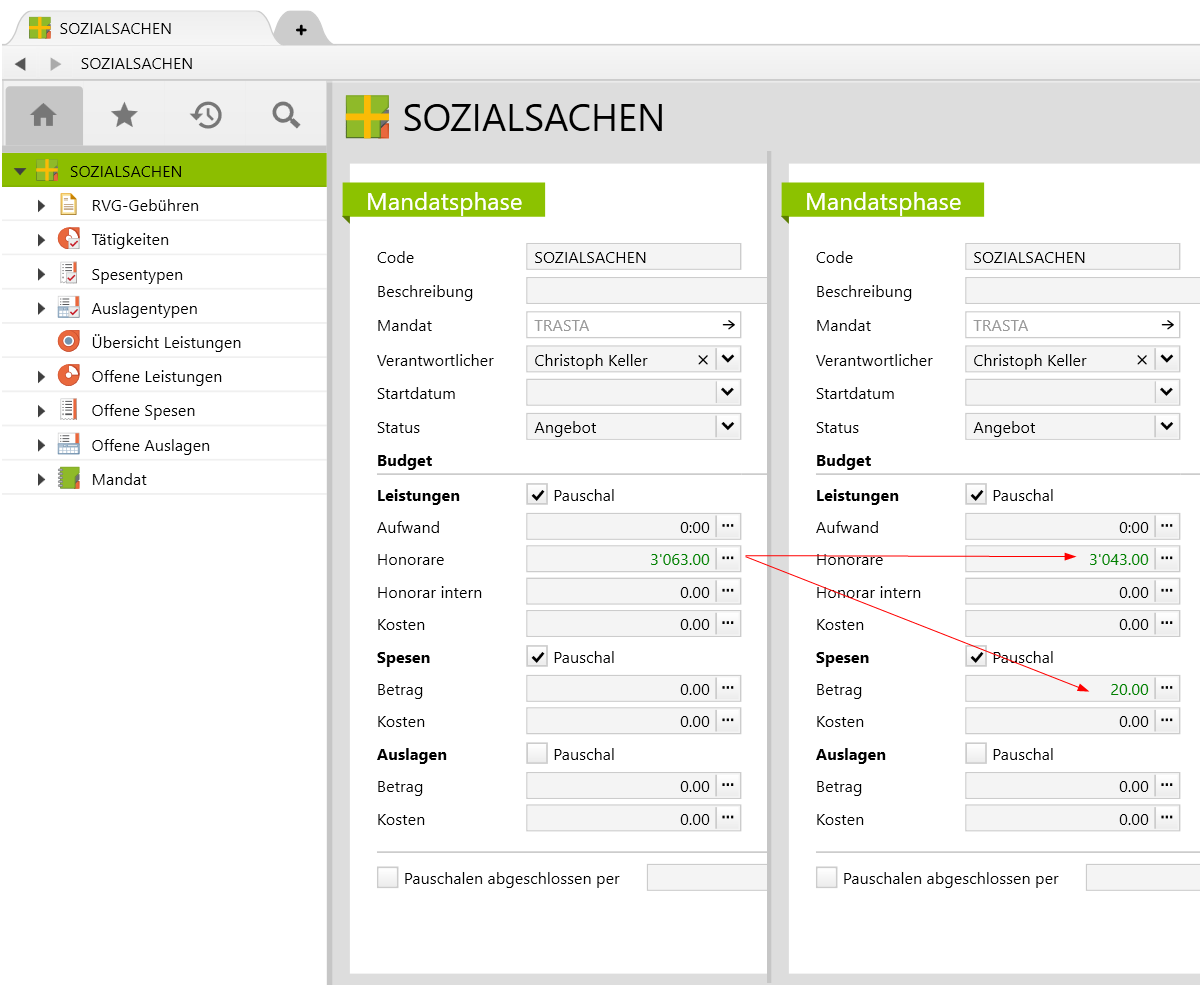Open Startdatum dropdown in right panel
1200x985 pixels.
[x=1167, y=393]
